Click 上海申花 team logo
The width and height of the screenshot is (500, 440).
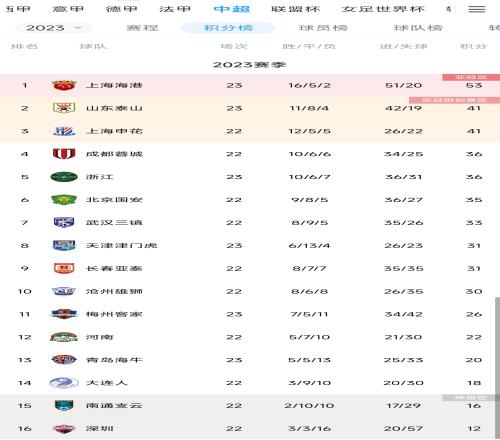64,131
